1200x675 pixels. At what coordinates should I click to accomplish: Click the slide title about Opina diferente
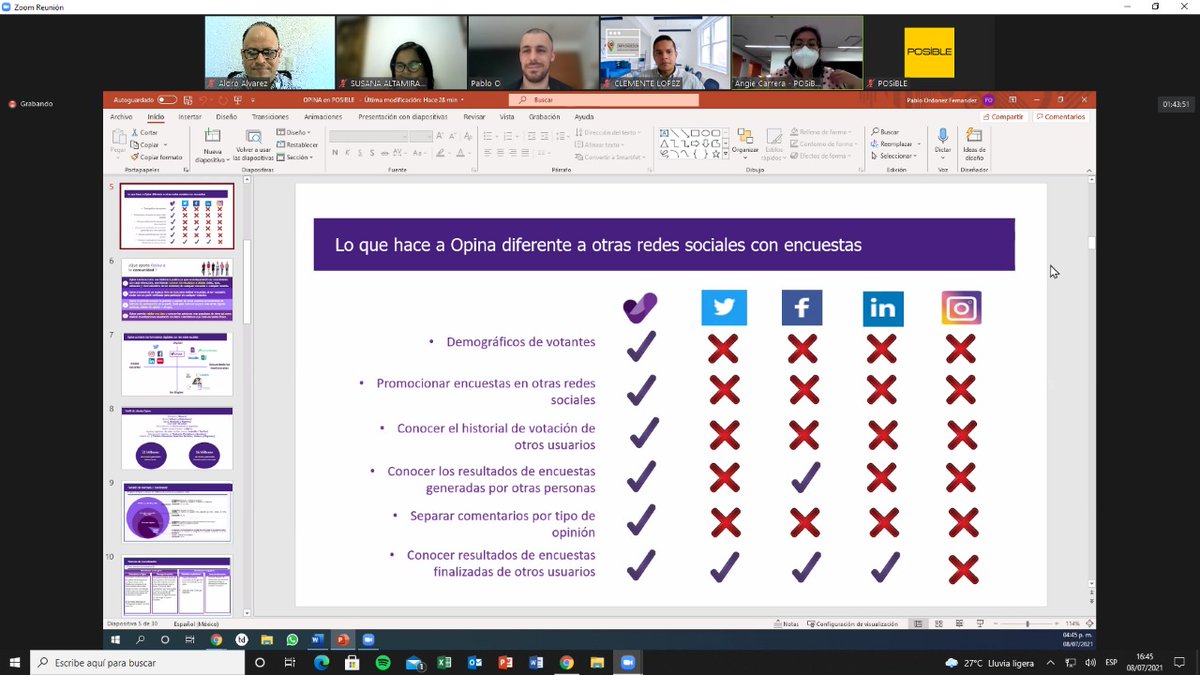tap(598, 245)
